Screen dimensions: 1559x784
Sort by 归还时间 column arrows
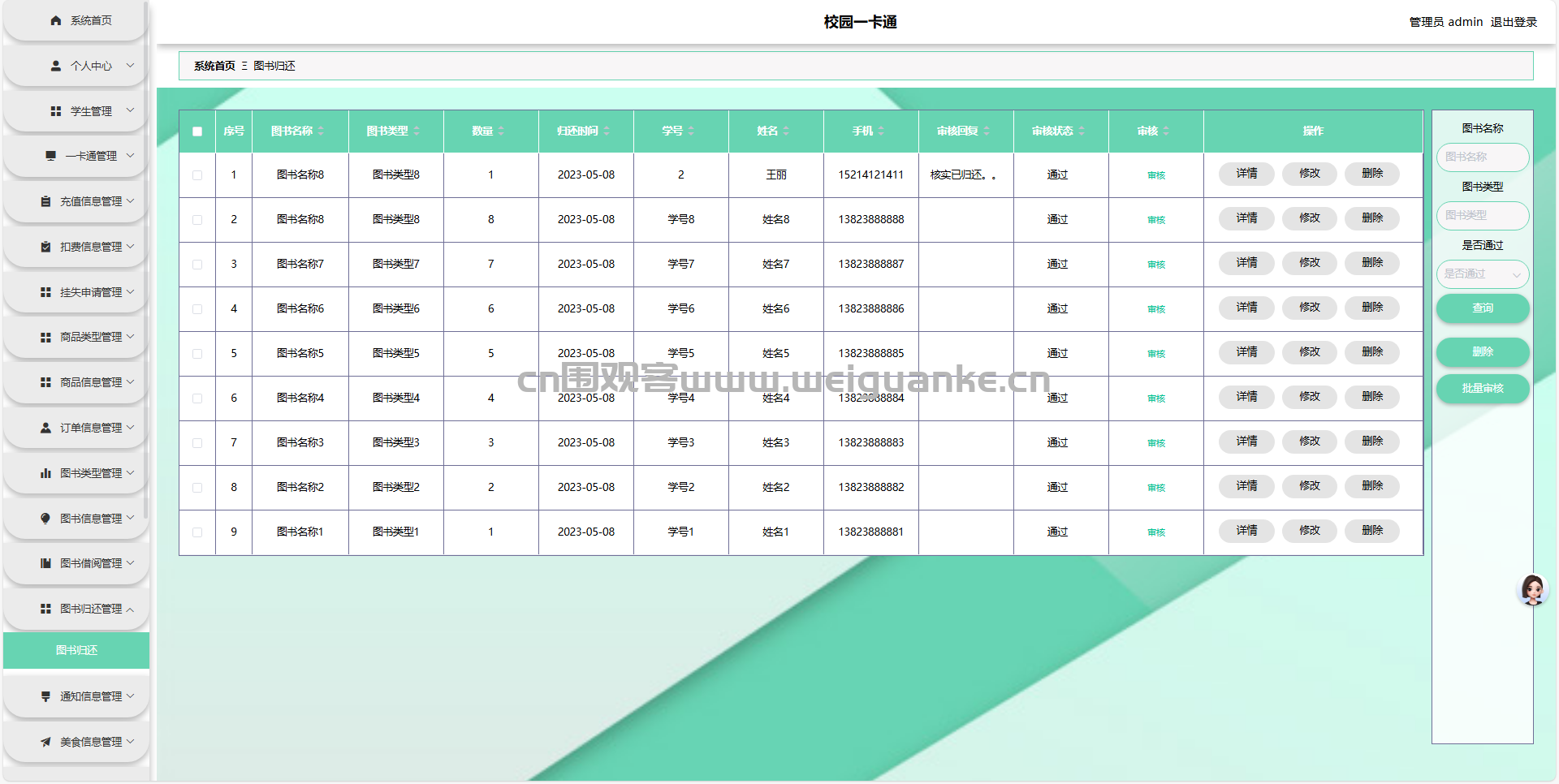coord(607,131)
